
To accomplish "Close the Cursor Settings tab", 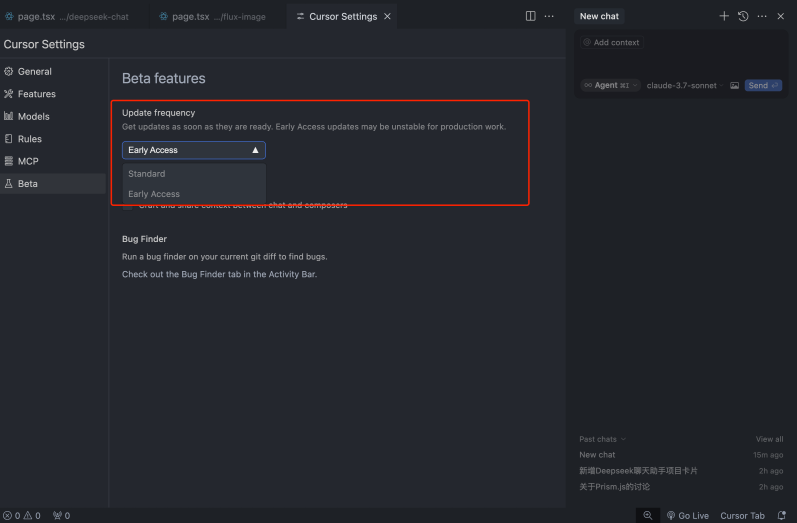I will point(388,17).
